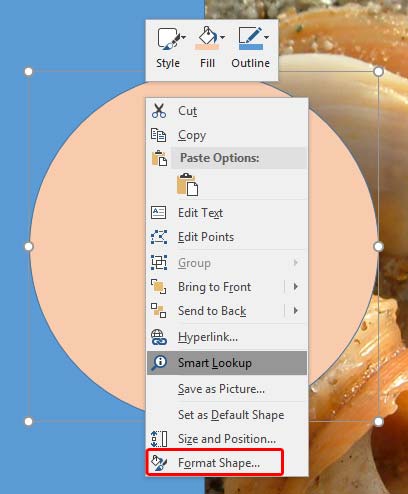Click the Group icon

click(159, 263)
